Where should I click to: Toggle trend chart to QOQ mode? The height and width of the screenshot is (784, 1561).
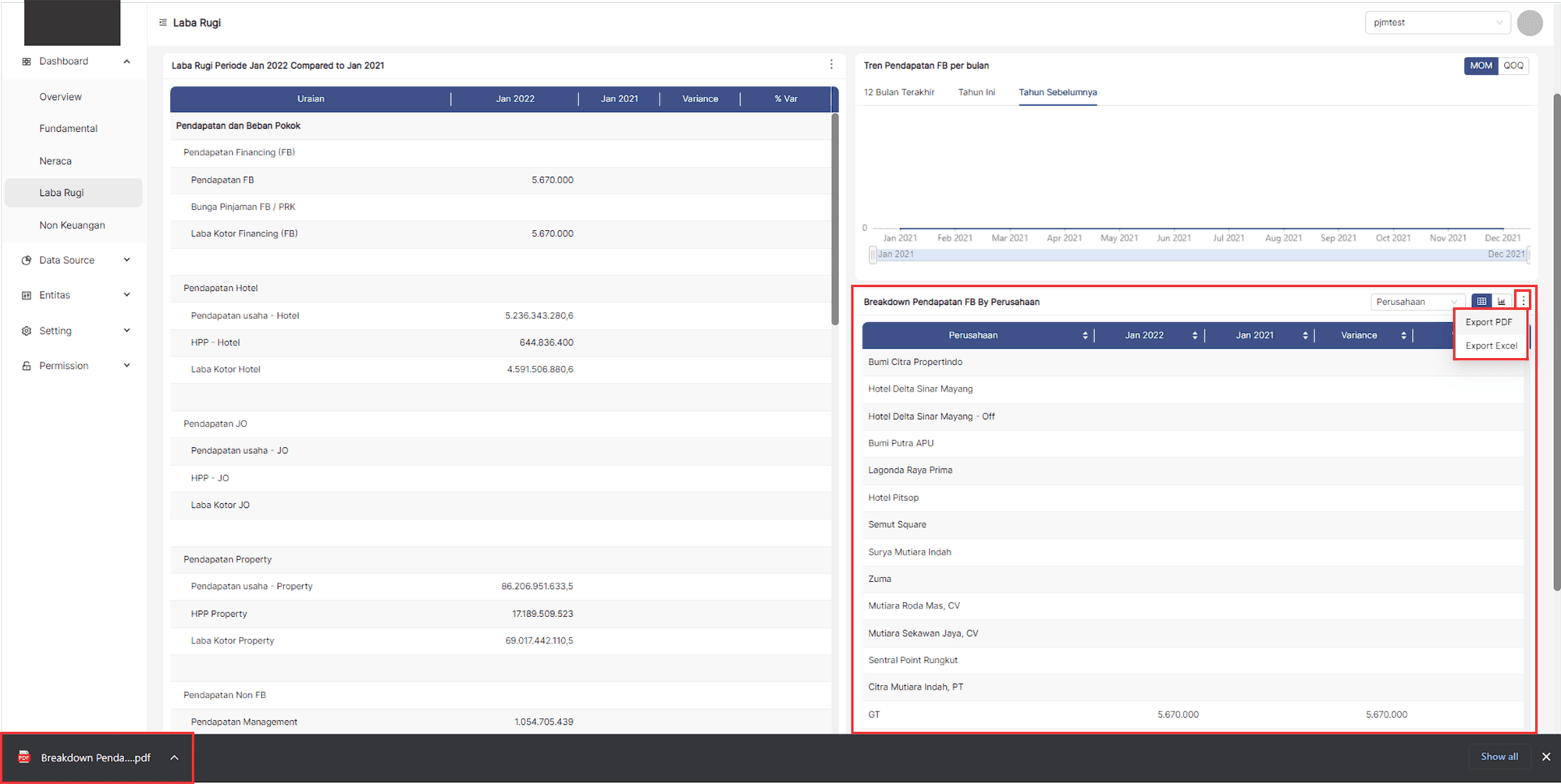[x=1513, y=66]
